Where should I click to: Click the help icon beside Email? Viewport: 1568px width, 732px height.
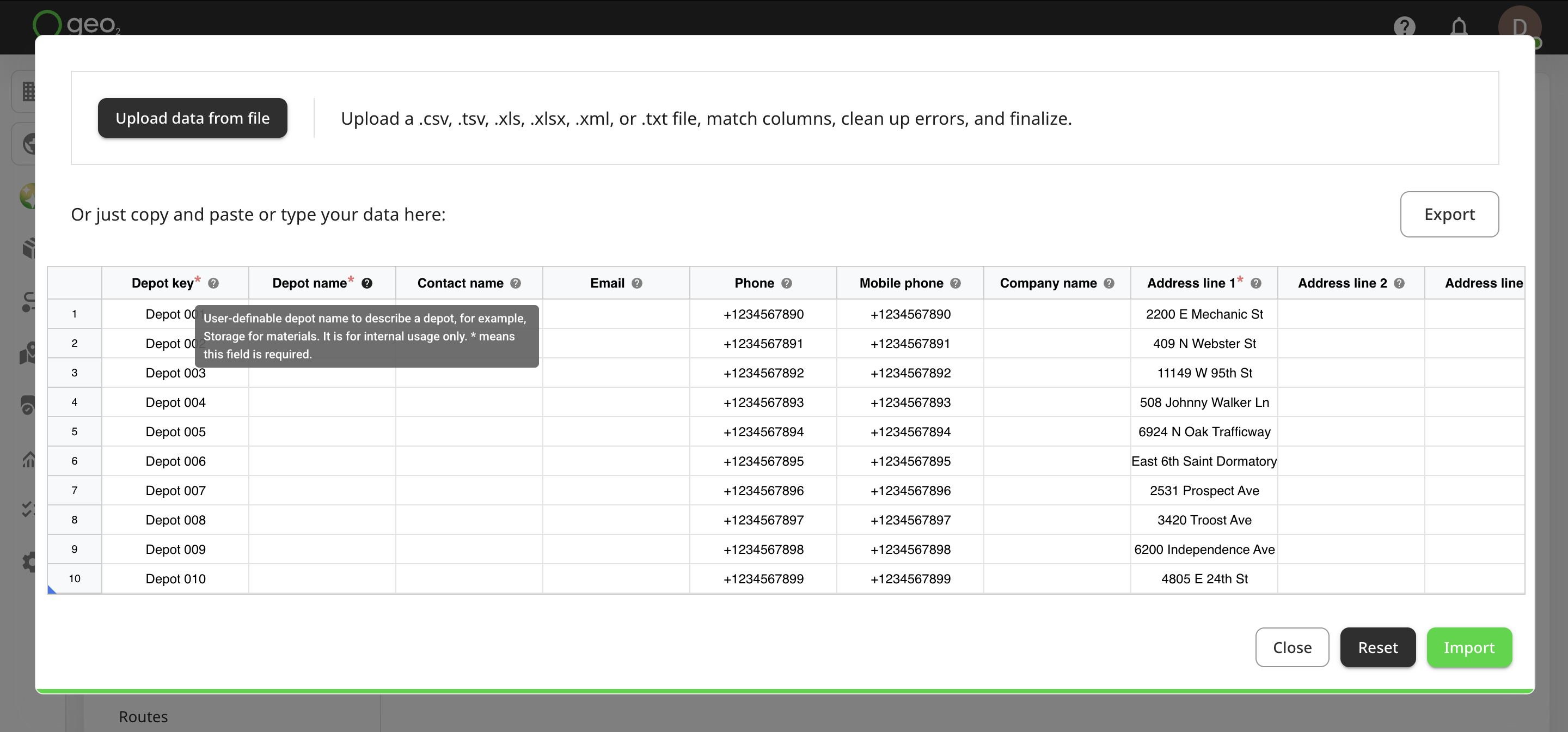pyautogui.click(x=636, y=283)
